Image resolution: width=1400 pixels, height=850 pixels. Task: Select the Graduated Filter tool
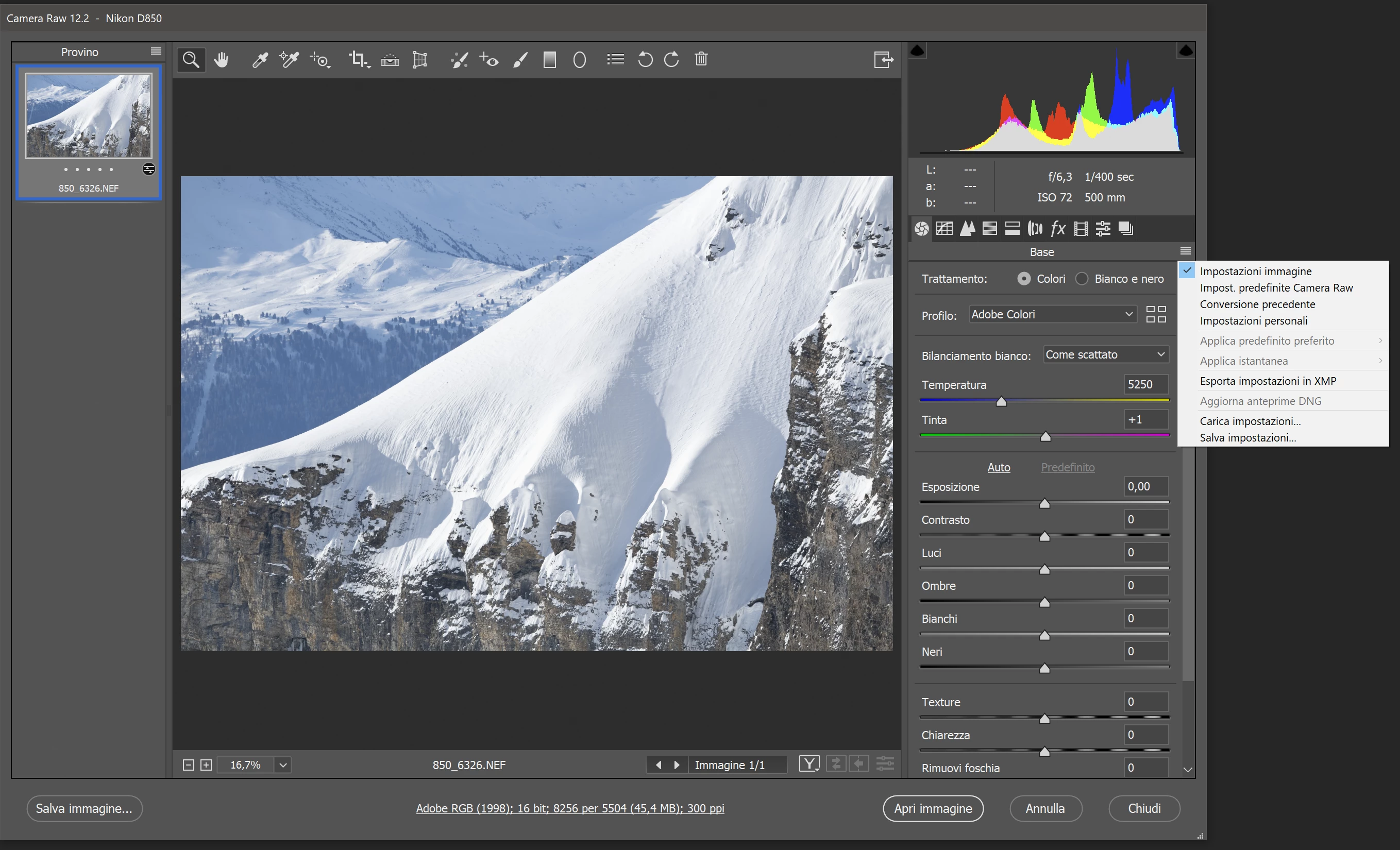[x=549, y=60]
